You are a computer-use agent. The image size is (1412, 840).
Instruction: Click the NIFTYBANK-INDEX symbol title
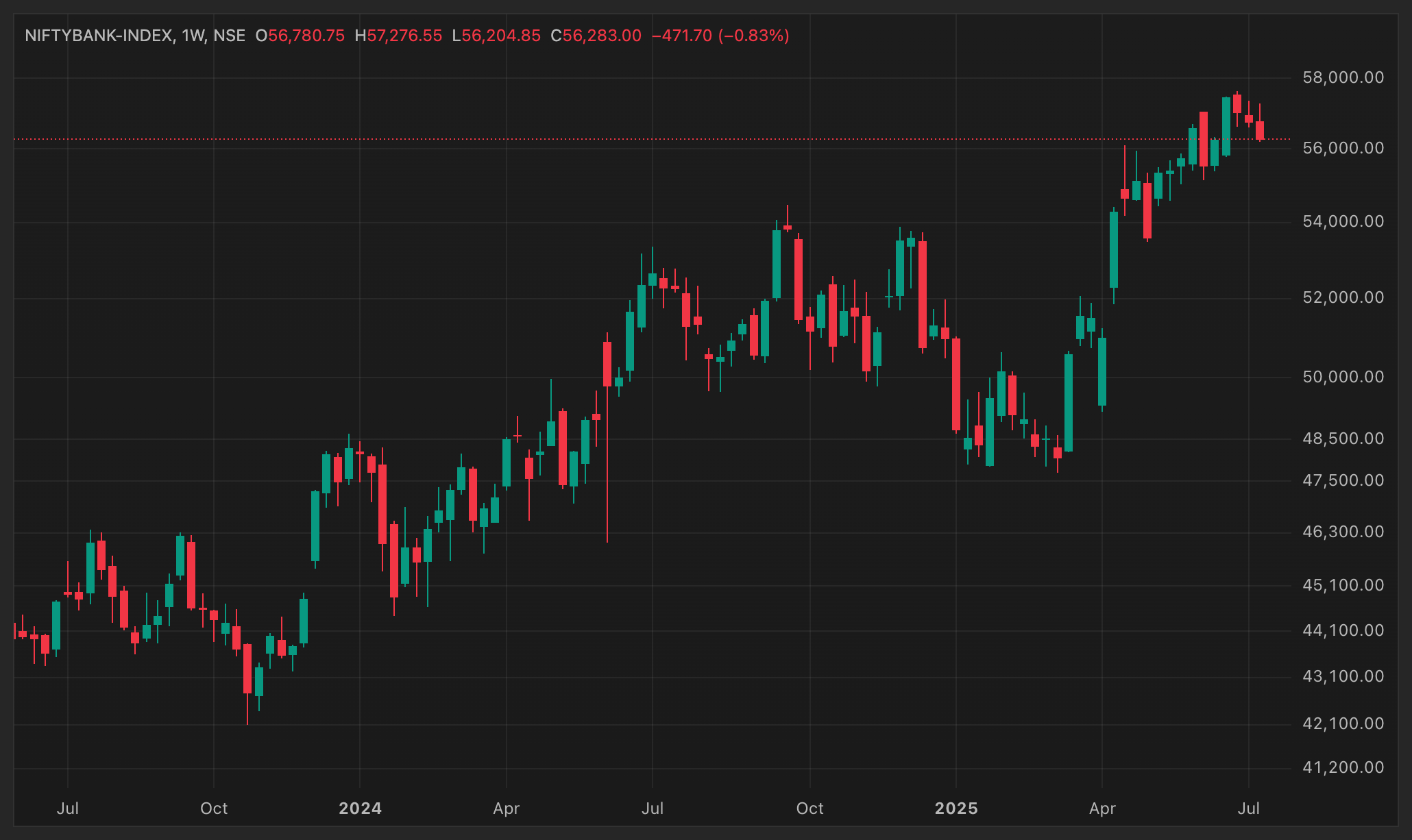[99, 36]
